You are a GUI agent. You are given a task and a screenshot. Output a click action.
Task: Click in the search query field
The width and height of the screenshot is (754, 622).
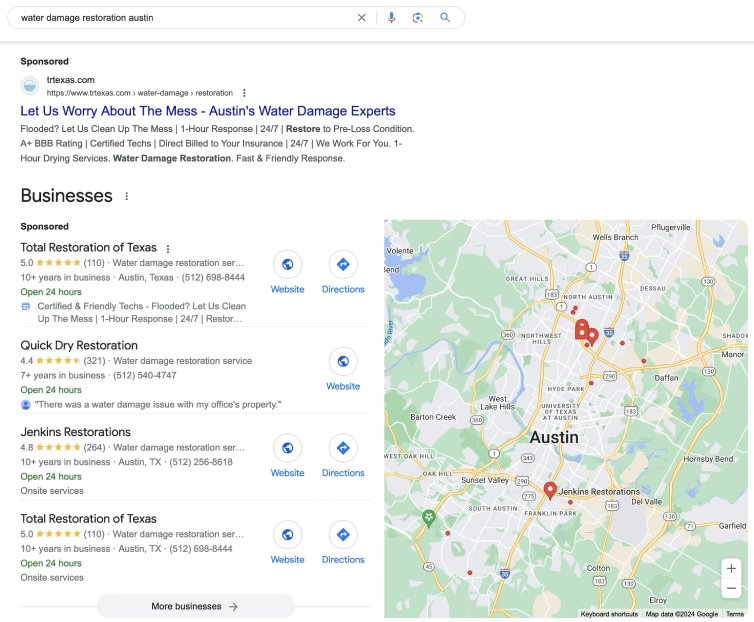click(180, 17)
